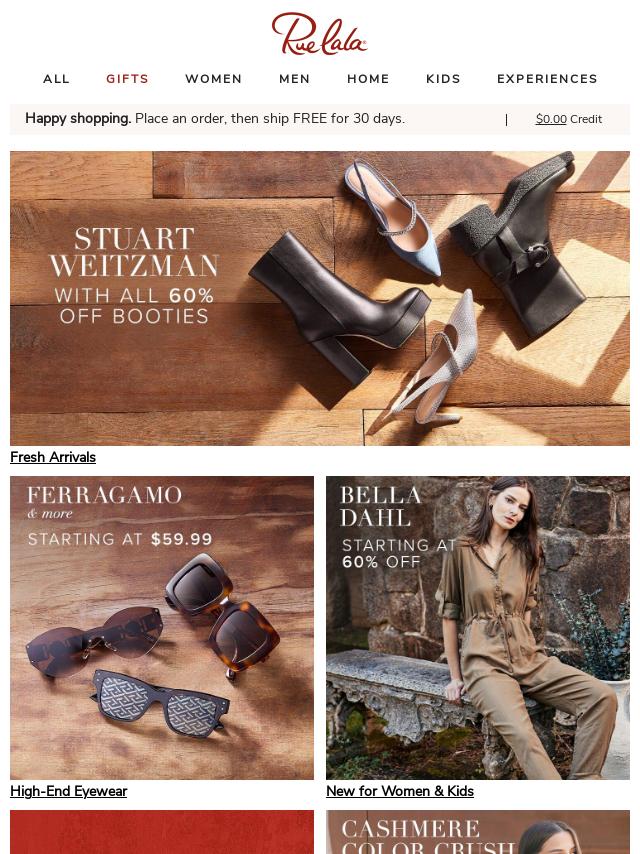Click the red promotional tile at bottom
The height and width of the screenshot is (854, 640).
pos(162,832)
